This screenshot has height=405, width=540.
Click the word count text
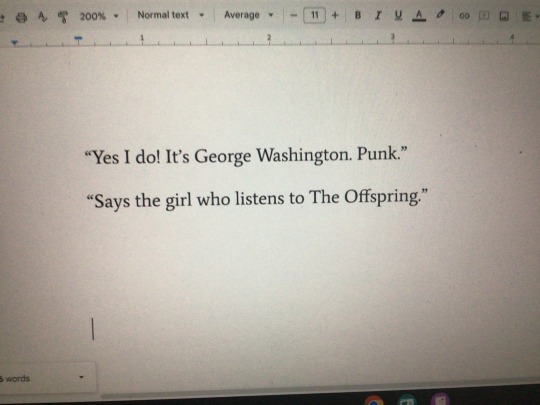(x=15, y=379)
